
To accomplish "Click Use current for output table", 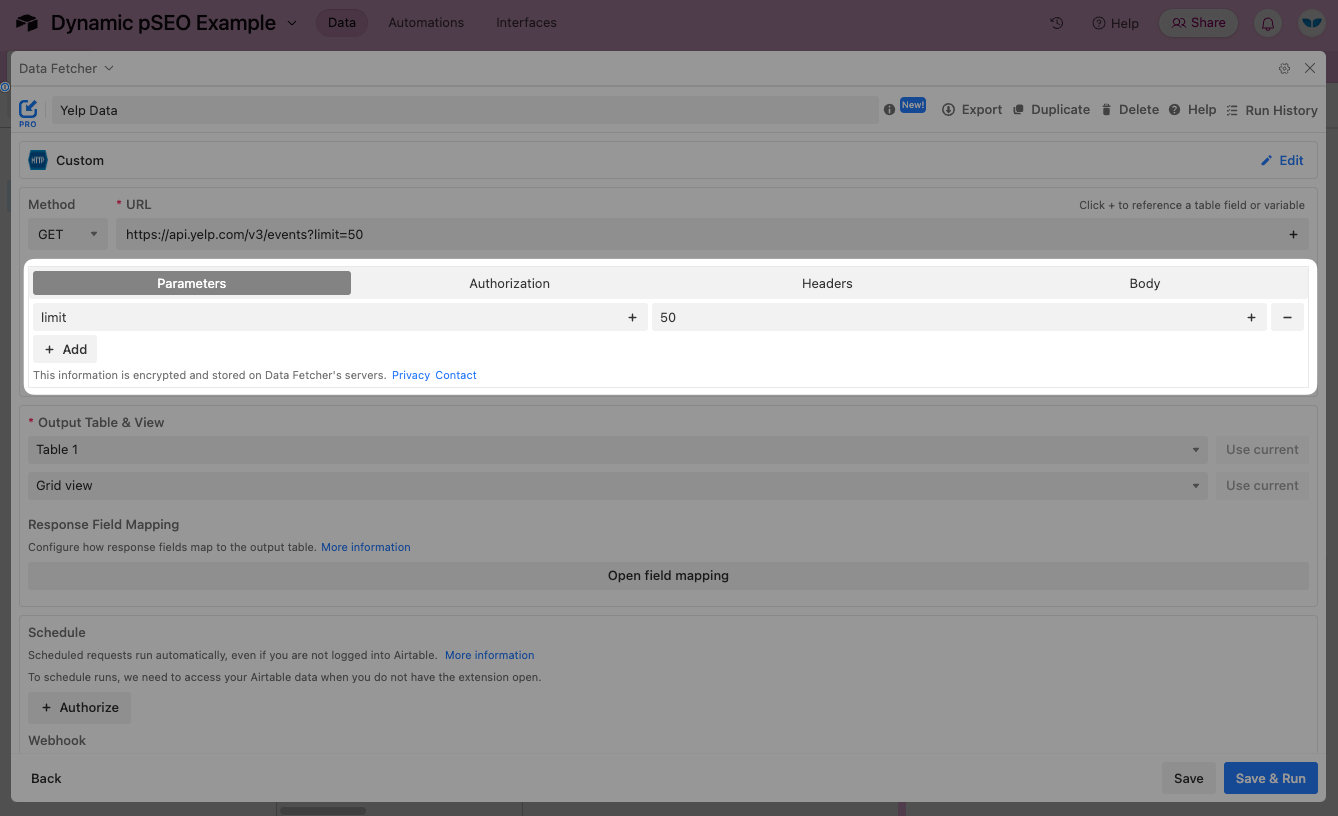I will [1262, 449].
